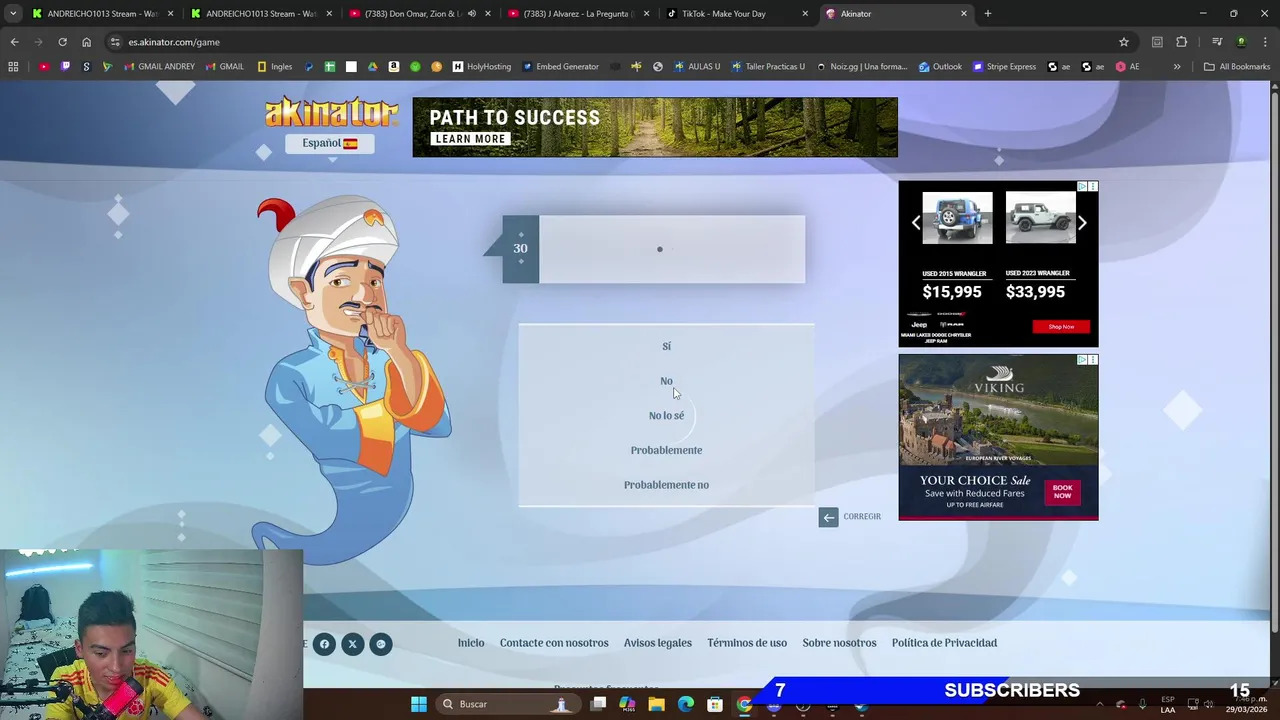Viewport: 1280px width, 720px height.
Task: Open the Taller Practicas U bookmark
Action: point(768,67)
